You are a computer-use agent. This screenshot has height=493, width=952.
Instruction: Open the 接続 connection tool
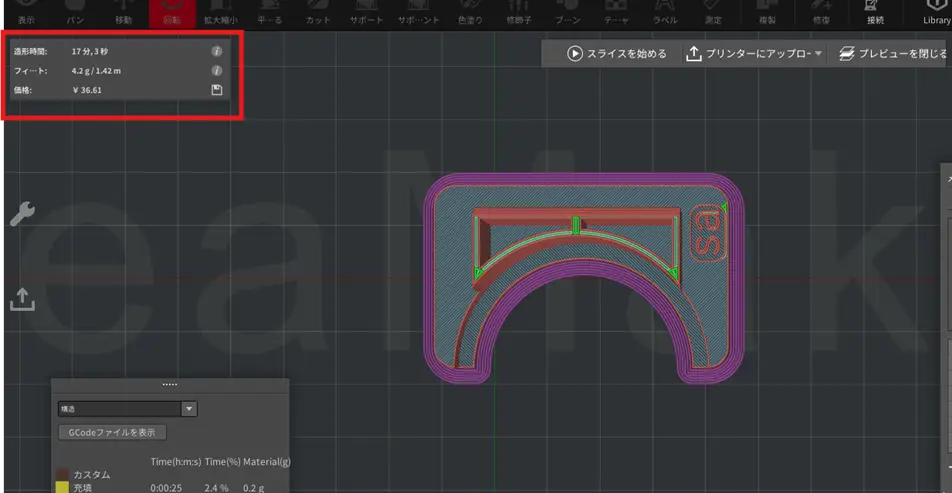click(875, 12)
